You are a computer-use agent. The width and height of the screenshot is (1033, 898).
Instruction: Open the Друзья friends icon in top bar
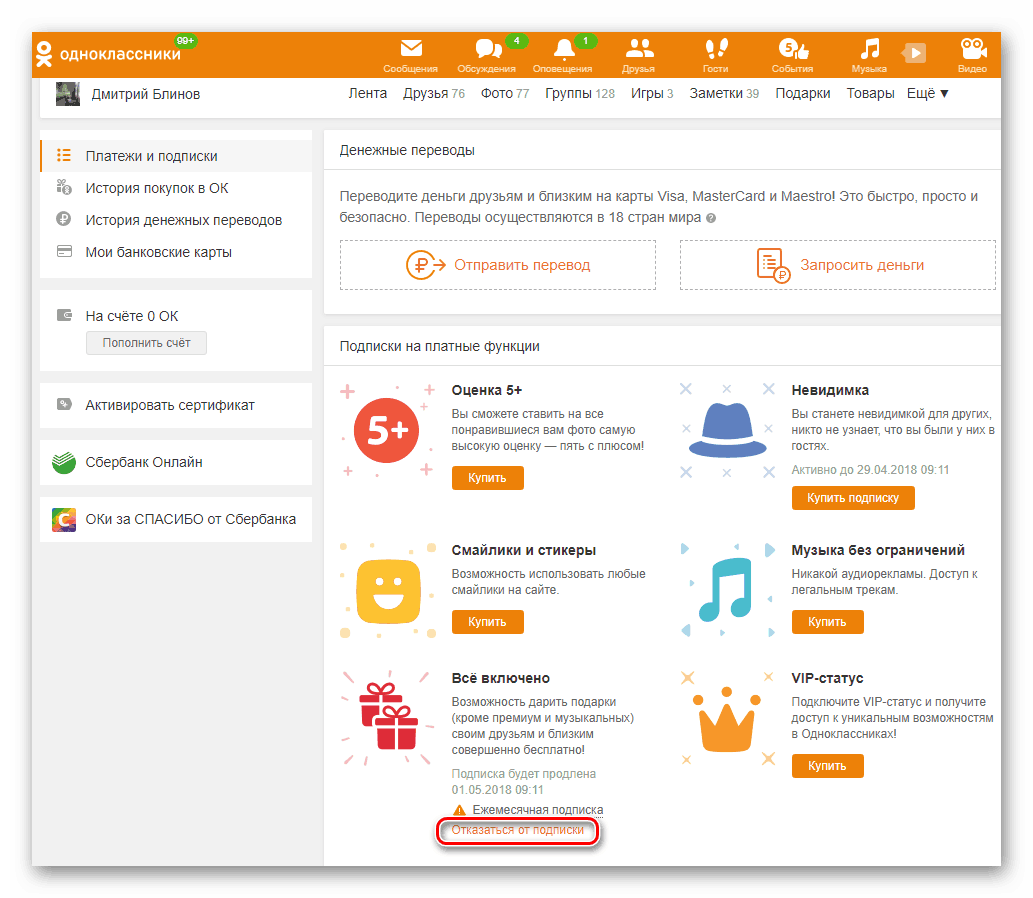639,50
